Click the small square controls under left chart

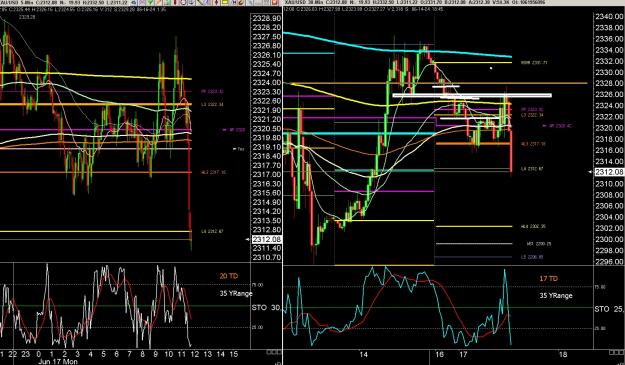(274, 352)
